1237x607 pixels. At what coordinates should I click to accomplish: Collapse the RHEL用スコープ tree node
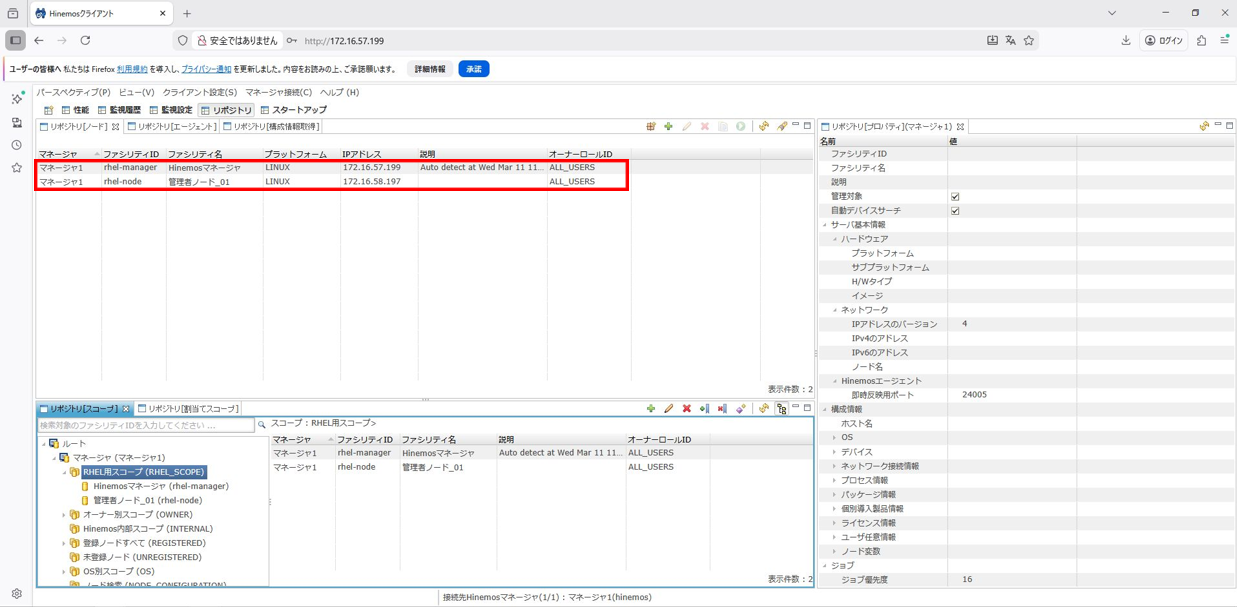(x=64, y=472)
